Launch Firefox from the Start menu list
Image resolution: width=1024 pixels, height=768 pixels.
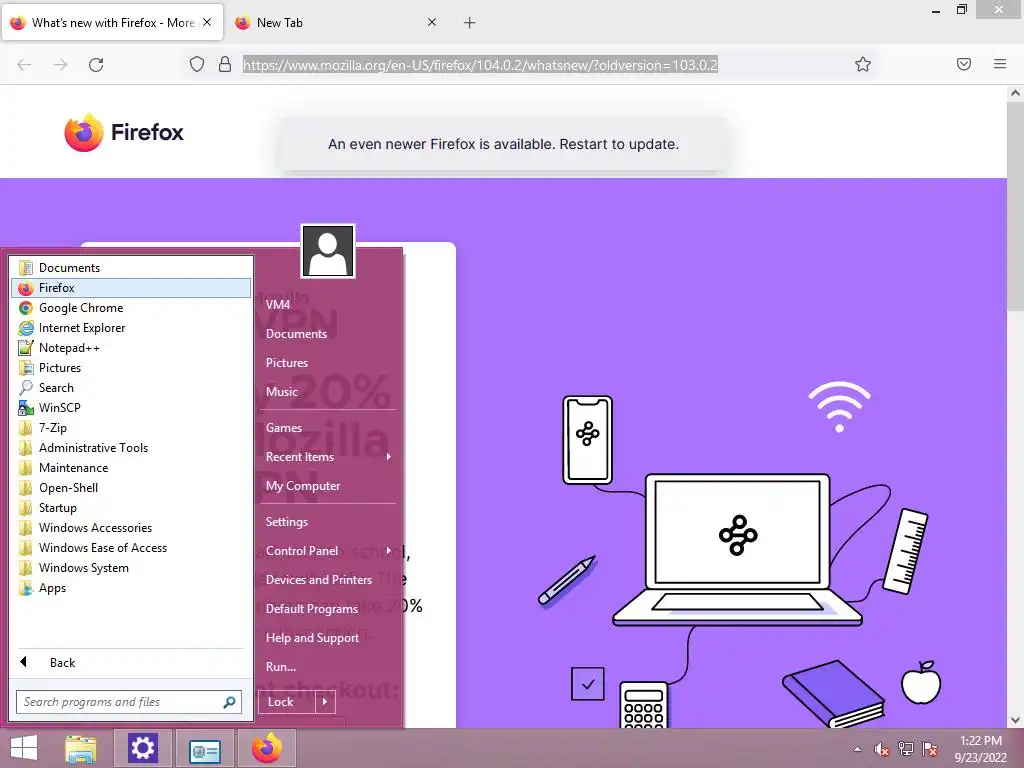(131, 288)
